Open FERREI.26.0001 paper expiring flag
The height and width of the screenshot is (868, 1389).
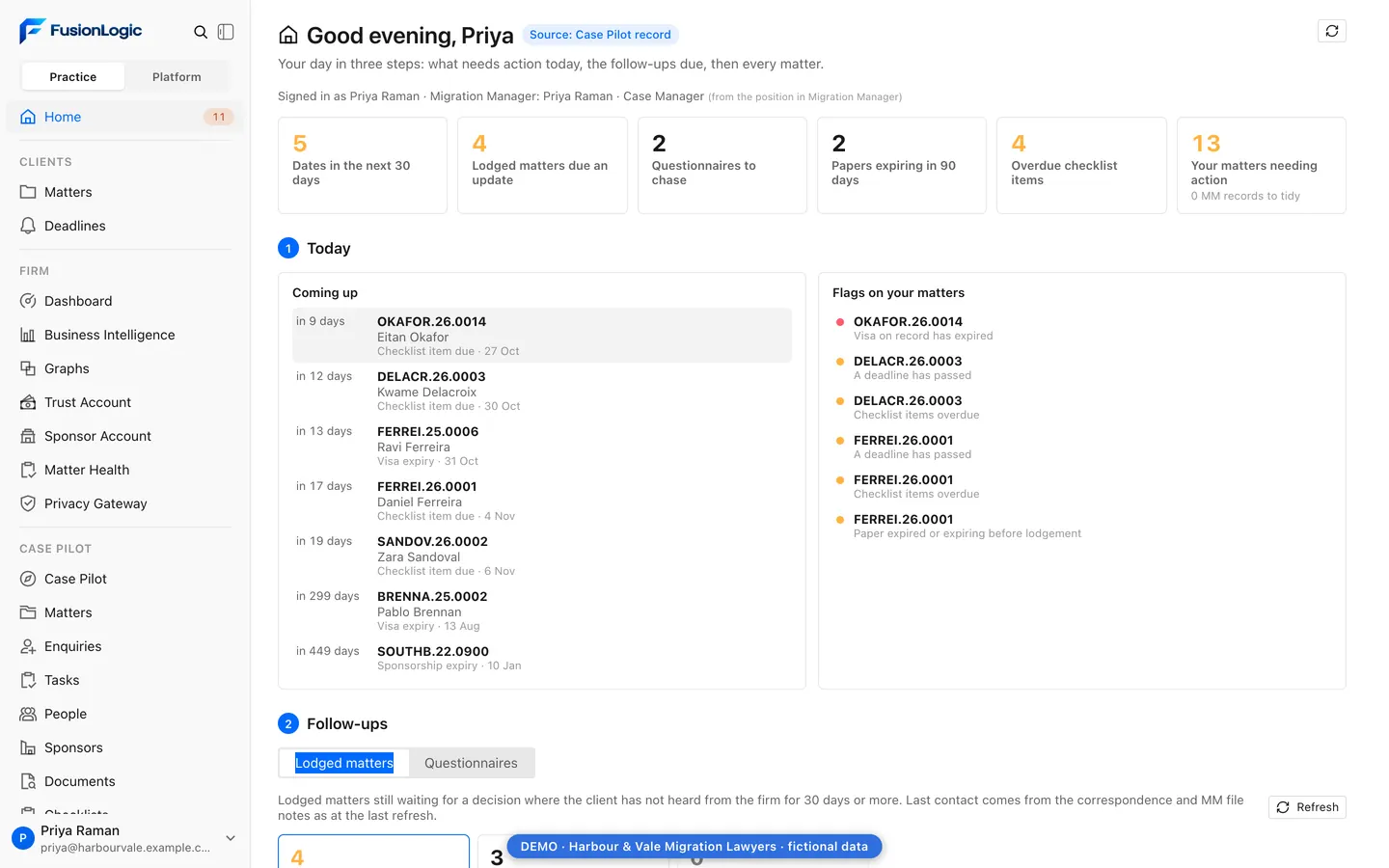tap(1081, 526)
